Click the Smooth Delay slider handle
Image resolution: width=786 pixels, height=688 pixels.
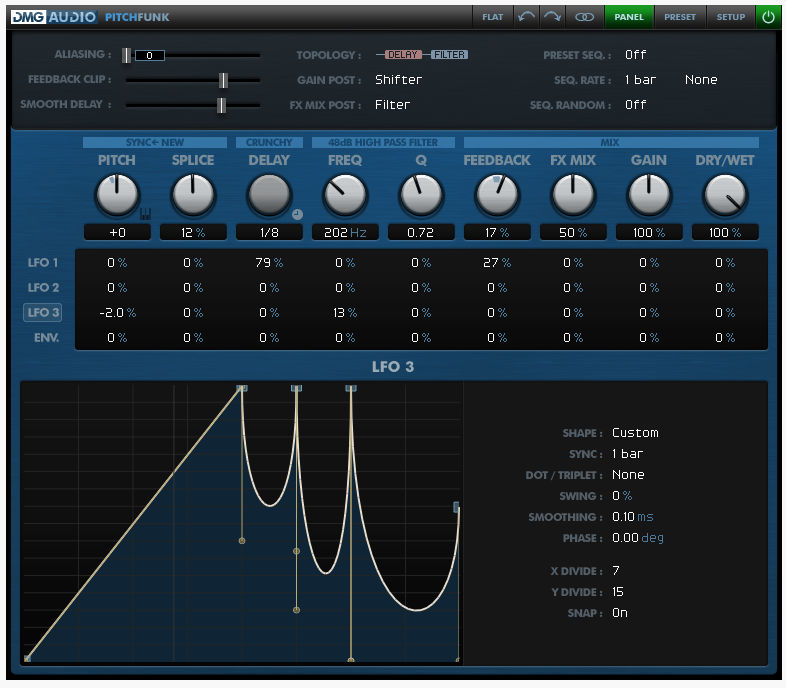pyautogui.click(x=222, y=105)
